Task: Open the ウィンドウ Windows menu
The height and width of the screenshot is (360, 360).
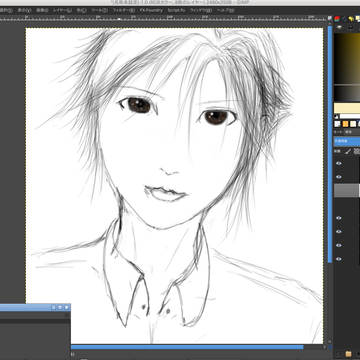Action: [x=201, y=10]
